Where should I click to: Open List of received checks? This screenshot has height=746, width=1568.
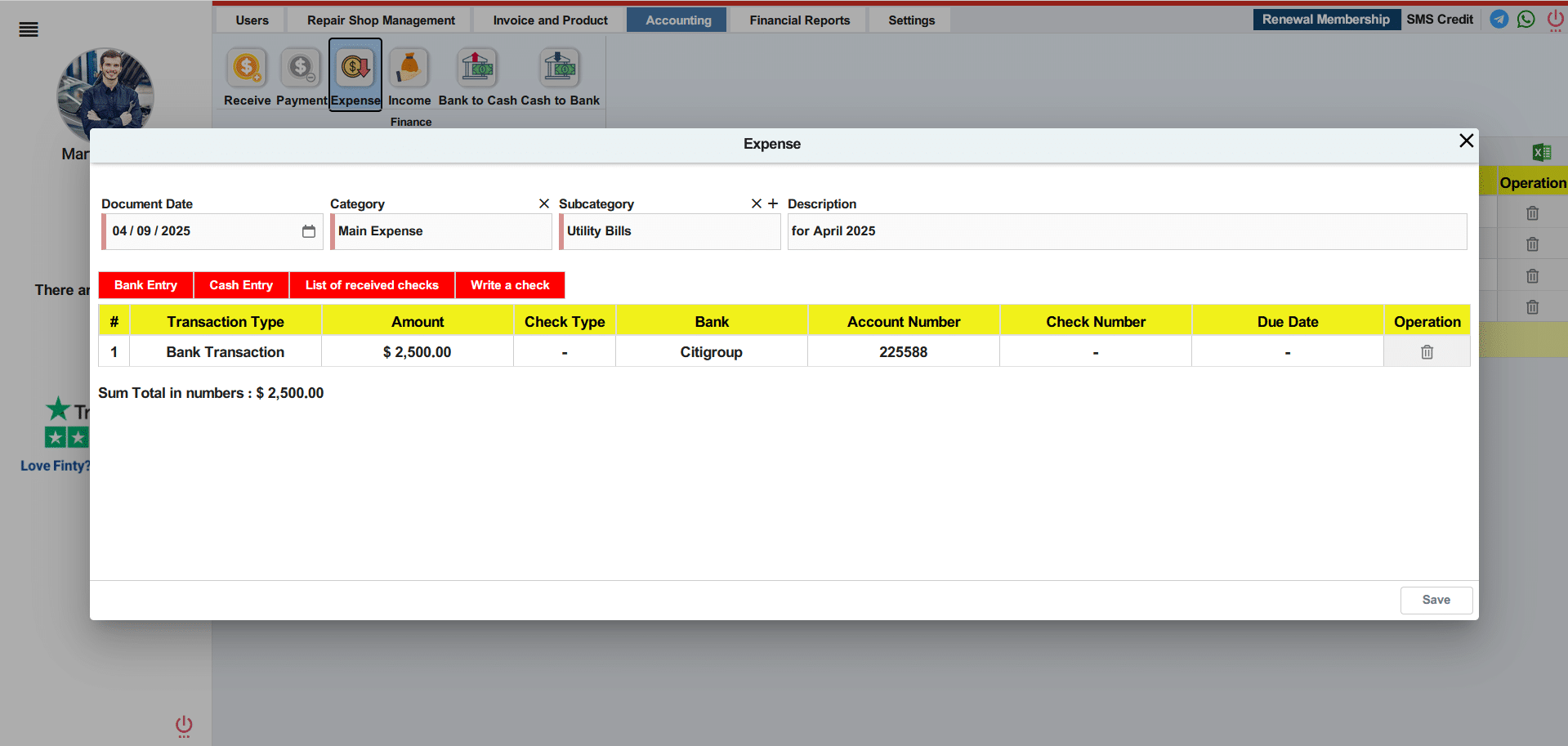point(372,285)
